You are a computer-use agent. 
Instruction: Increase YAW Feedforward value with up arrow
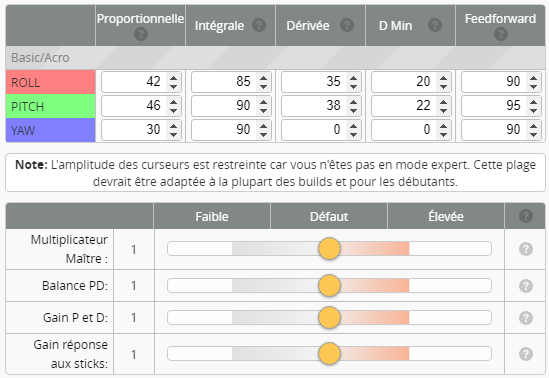[533, 126]
